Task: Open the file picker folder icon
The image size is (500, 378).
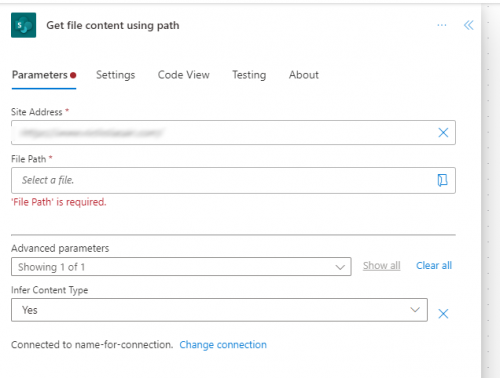Action: point(442,180)
